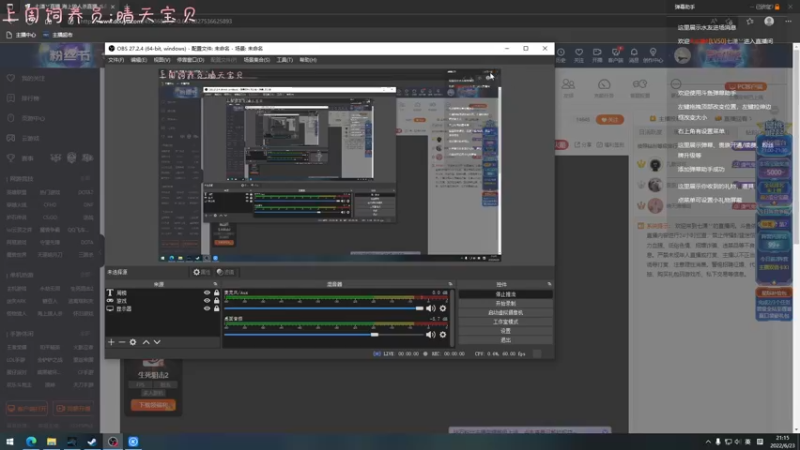Open OBS 设置 settings button

pos(506,331)
